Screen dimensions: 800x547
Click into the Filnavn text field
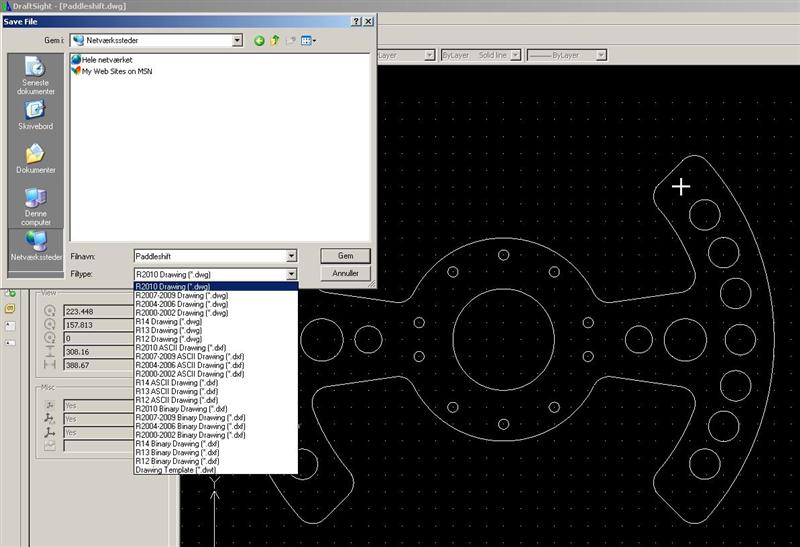[208, 256]
